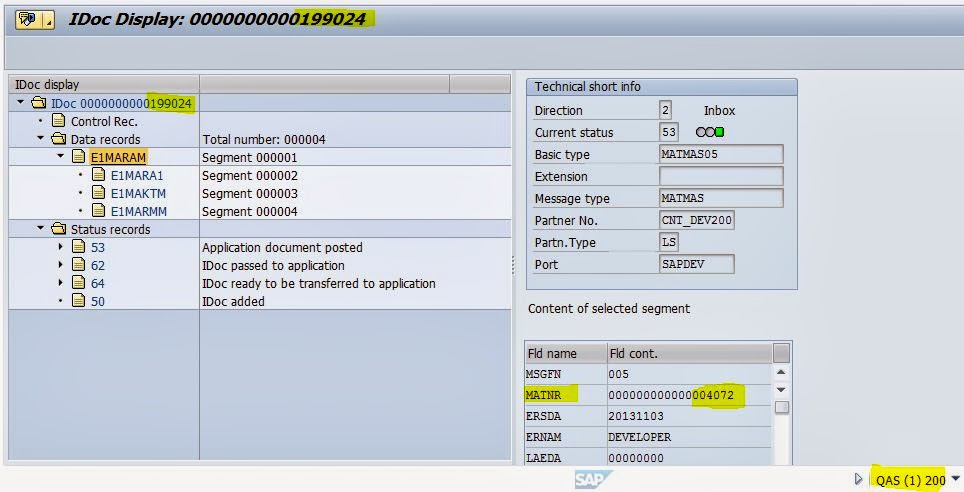Select the E1MARAM segment icon

(78, 157)
